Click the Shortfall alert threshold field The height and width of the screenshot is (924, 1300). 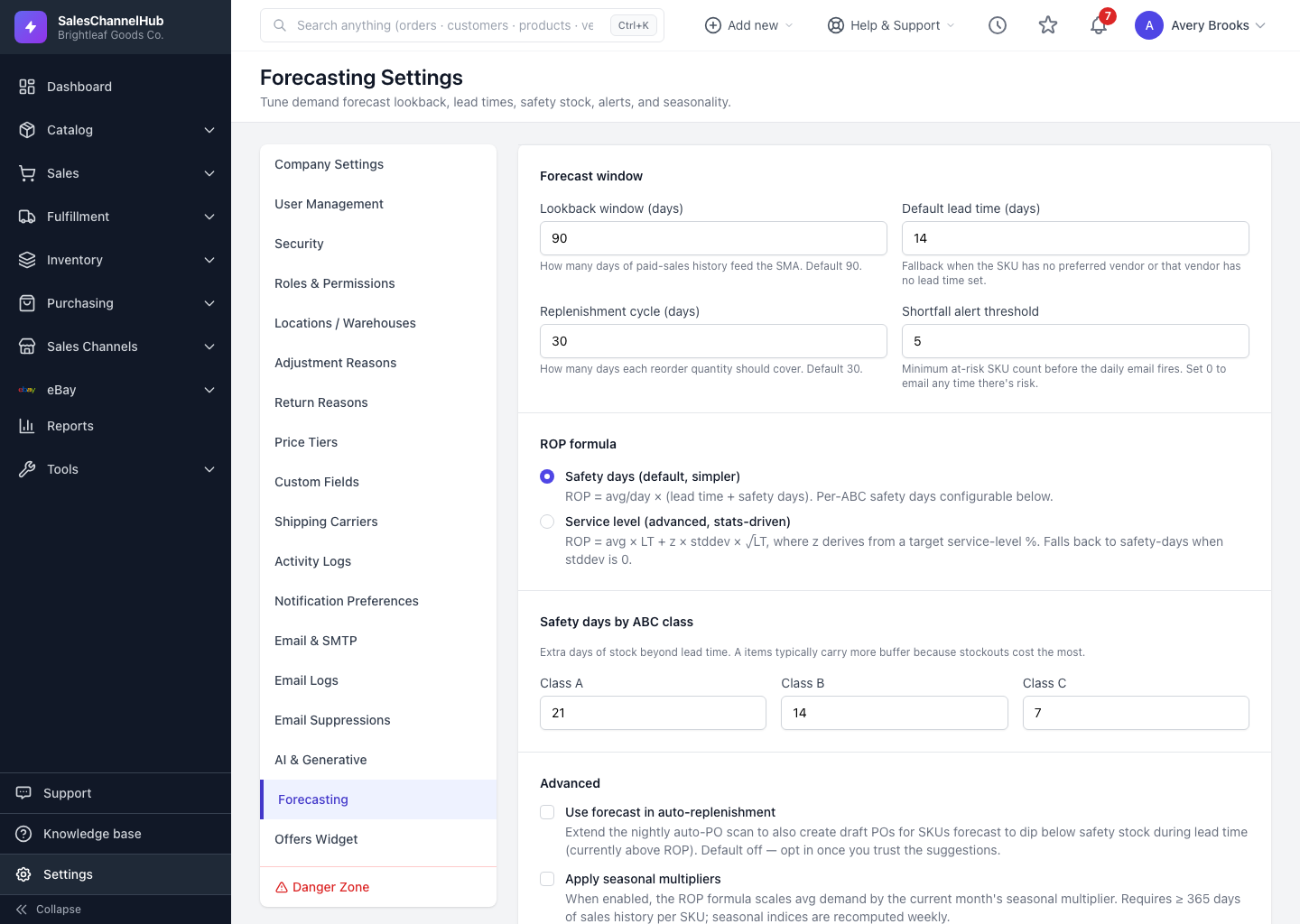tap(1075, 341)
